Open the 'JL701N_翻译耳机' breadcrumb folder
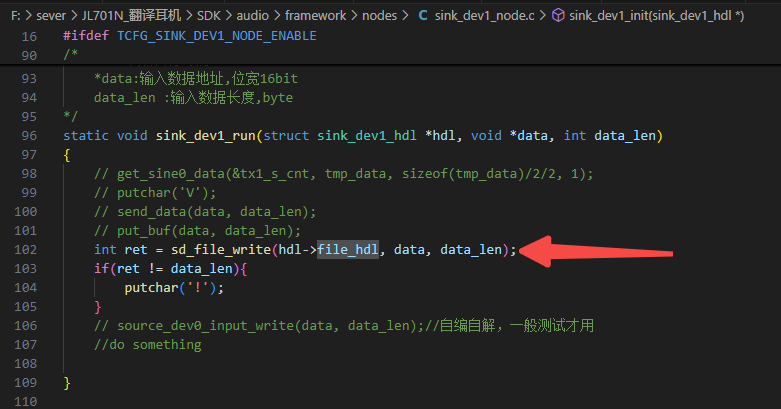781x409 pixels. (x=131, y=16)
